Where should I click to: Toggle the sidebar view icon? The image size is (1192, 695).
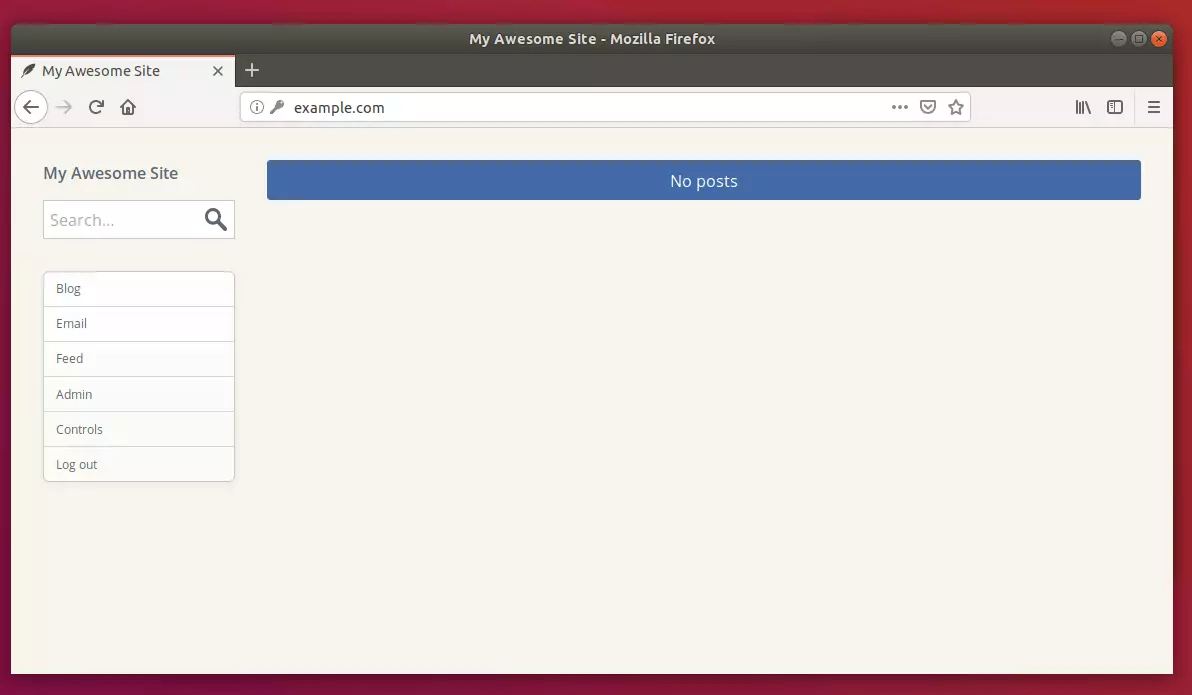tap(1114, 107)
